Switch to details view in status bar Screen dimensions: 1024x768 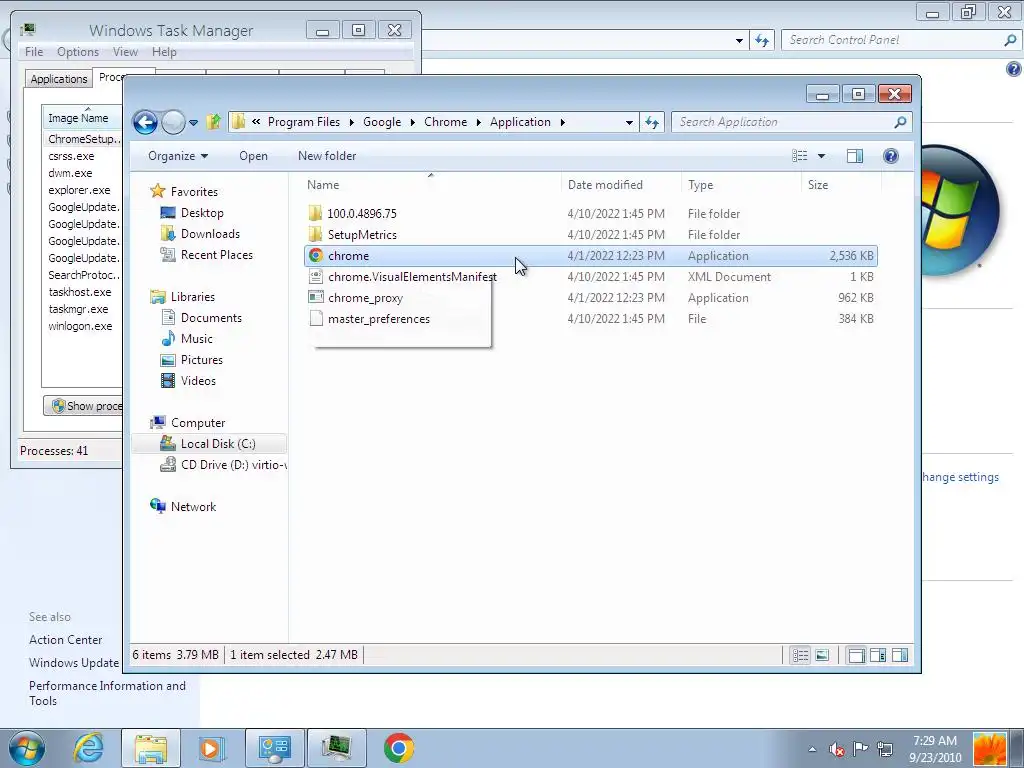tap(800, 655)
